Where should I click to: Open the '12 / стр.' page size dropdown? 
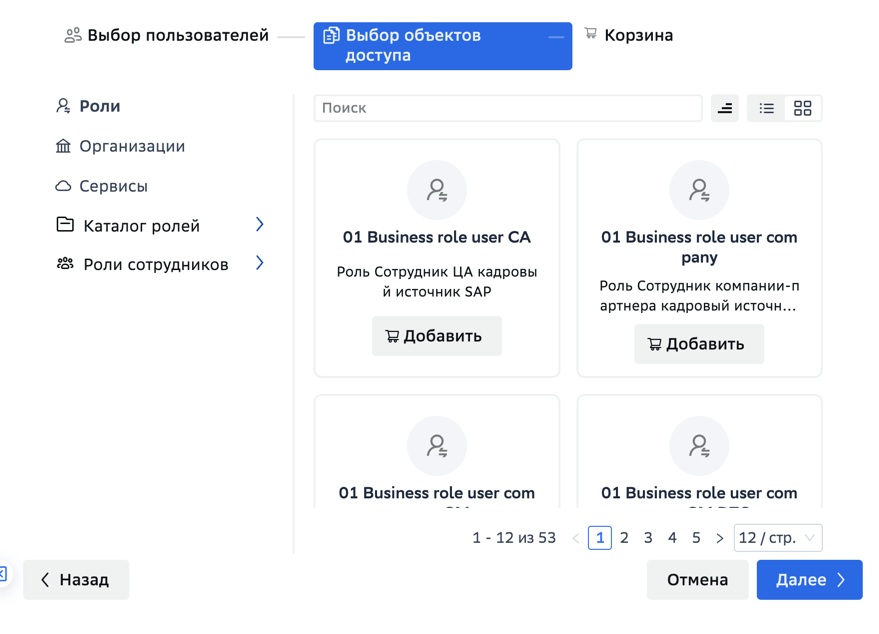point(778,538)
